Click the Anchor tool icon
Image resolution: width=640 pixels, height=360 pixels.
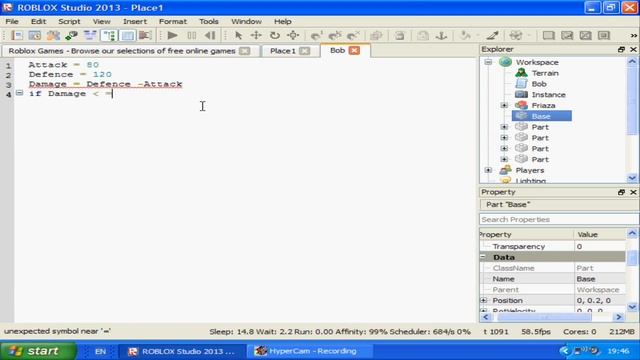(441, 36)
